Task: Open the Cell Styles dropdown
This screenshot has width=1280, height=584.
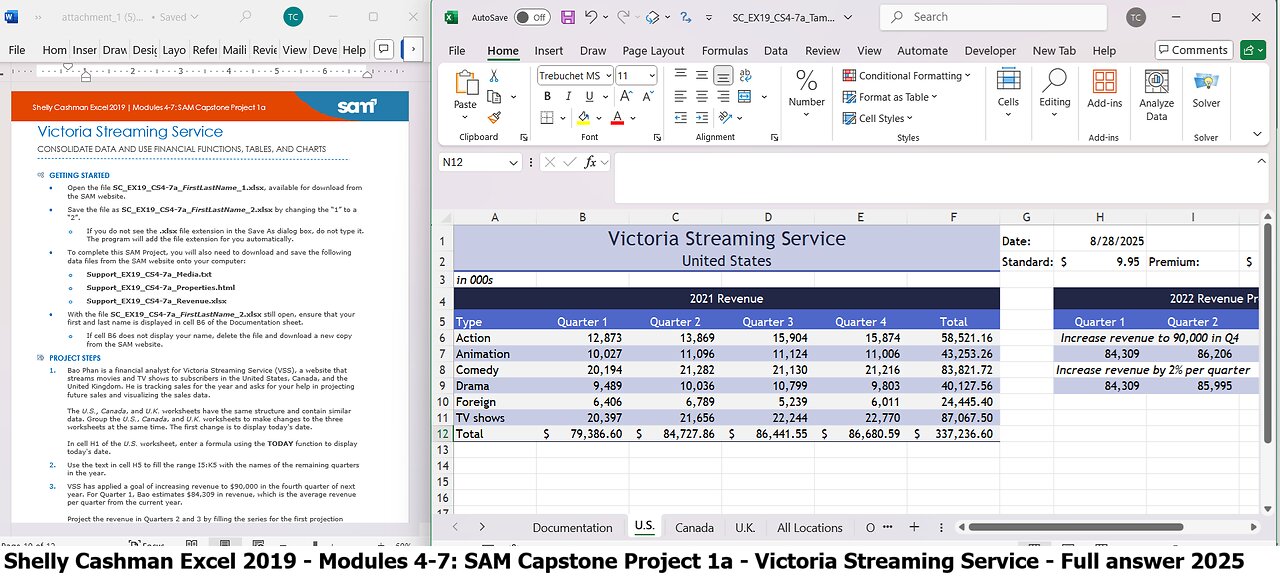Action: 878,118
